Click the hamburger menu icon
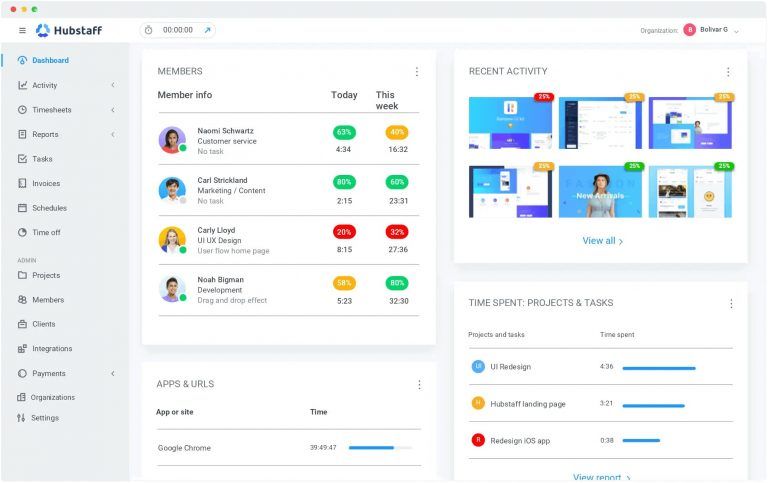This screenshot has width=768, height=483. pyautogui.click(x=22, y=30)
